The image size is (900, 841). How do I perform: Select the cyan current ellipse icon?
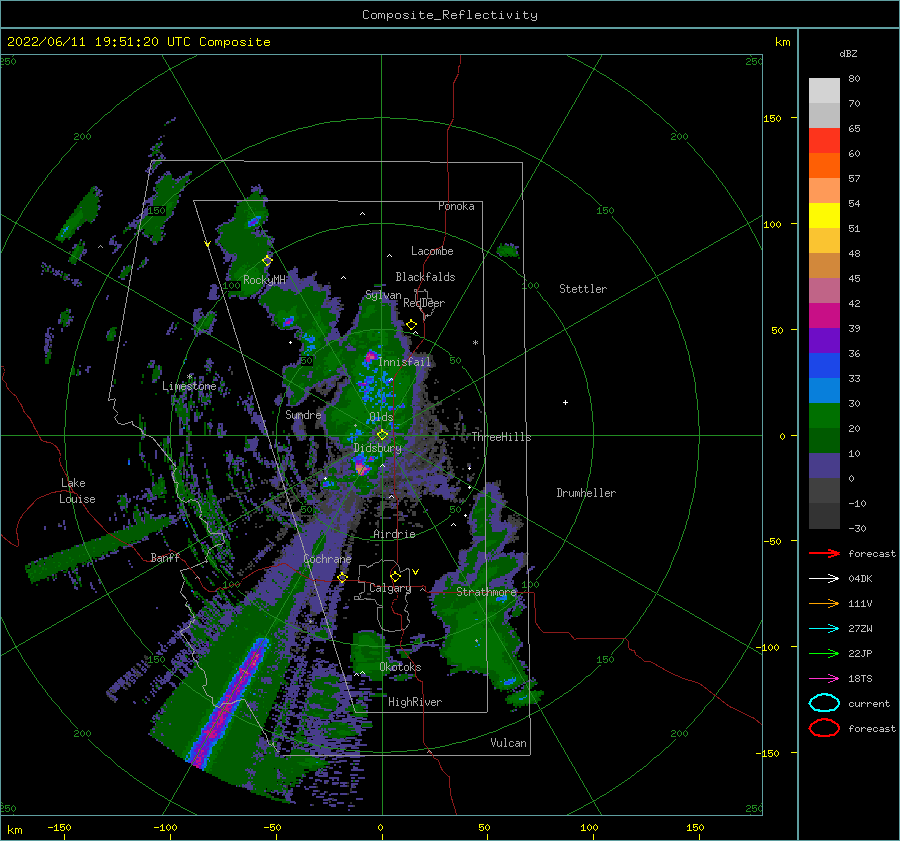pos(824,703)
